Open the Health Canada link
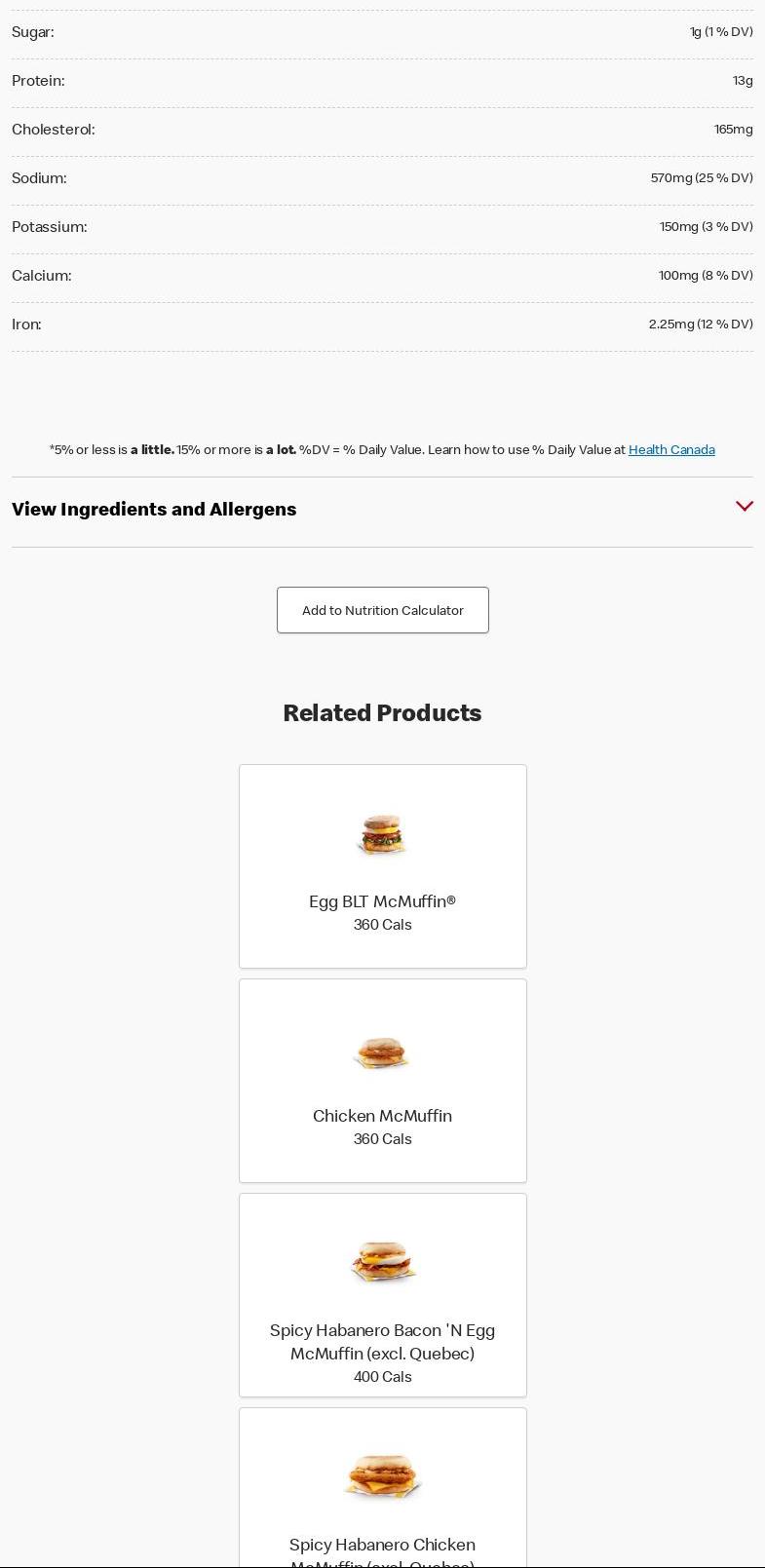765x1568 pixels. [x=671, y=450]
